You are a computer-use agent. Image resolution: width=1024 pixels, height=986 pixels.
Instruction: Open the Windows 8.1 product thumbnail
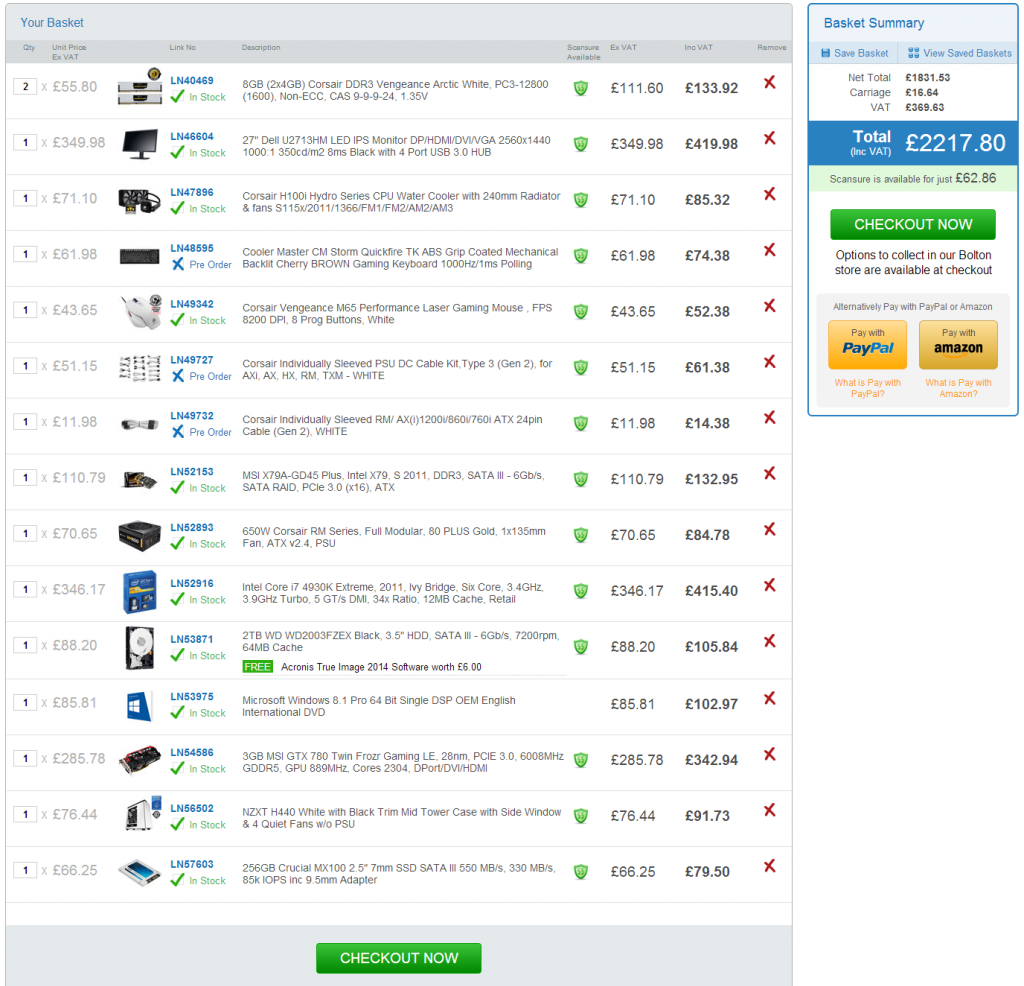click(x=139, y=706)
